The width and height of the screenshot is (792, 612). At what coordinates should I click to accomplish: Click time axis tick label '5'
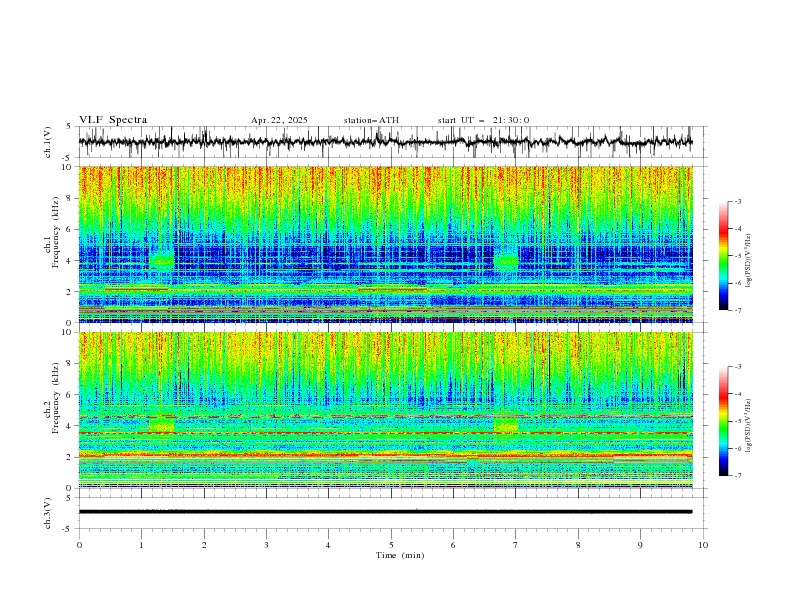click(391, 545)
